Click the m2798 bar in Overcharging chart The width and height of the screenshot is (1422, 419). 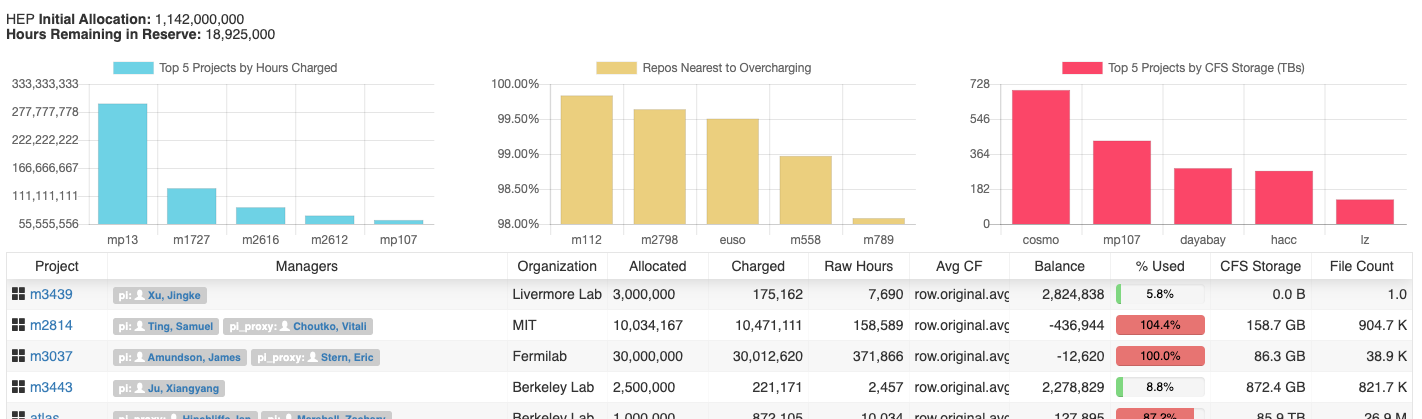[659, 166]
